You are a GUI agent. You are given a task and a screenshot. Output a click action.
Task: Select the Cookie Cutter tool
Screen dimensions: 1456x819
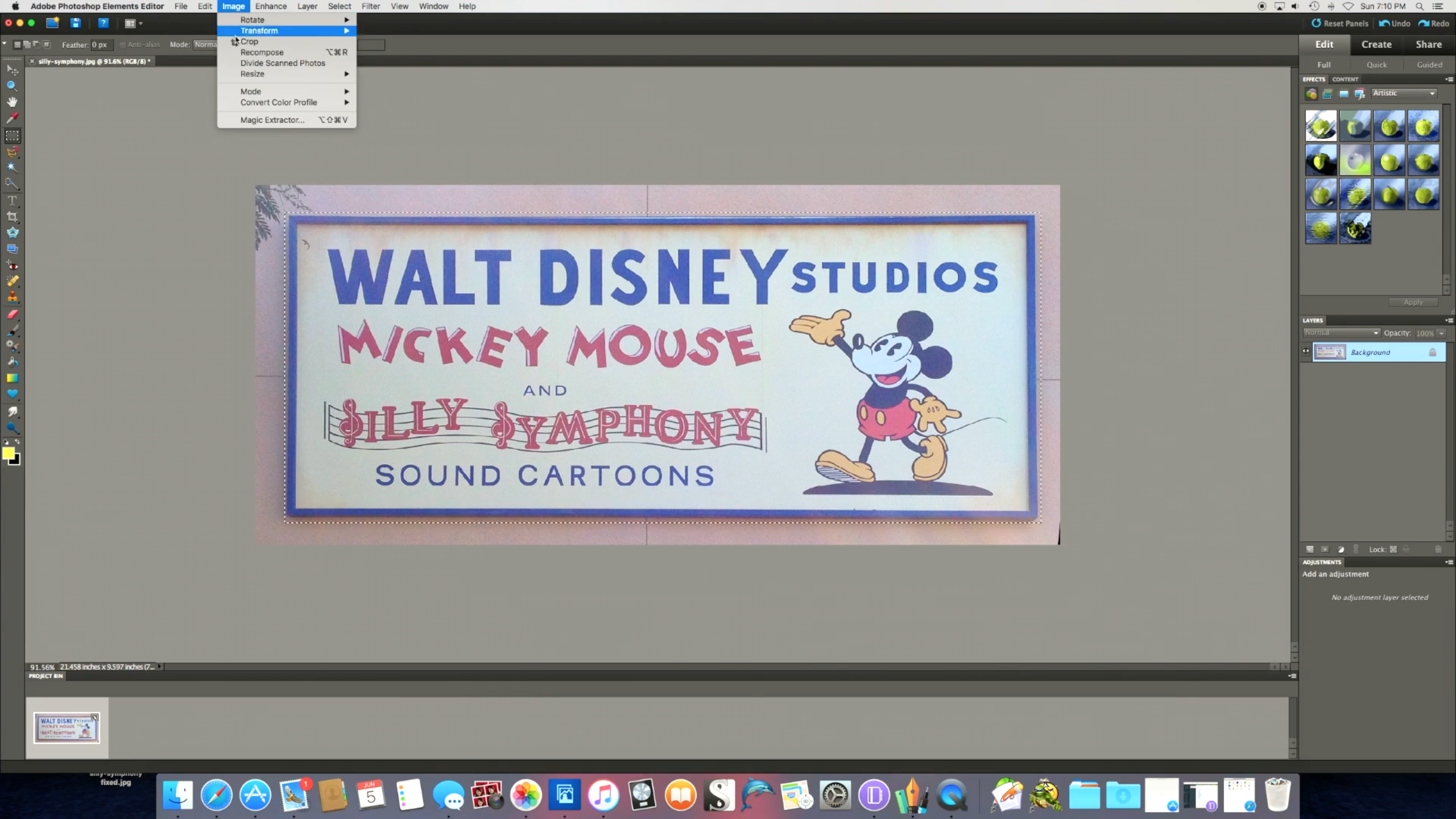tap(12, 233)
